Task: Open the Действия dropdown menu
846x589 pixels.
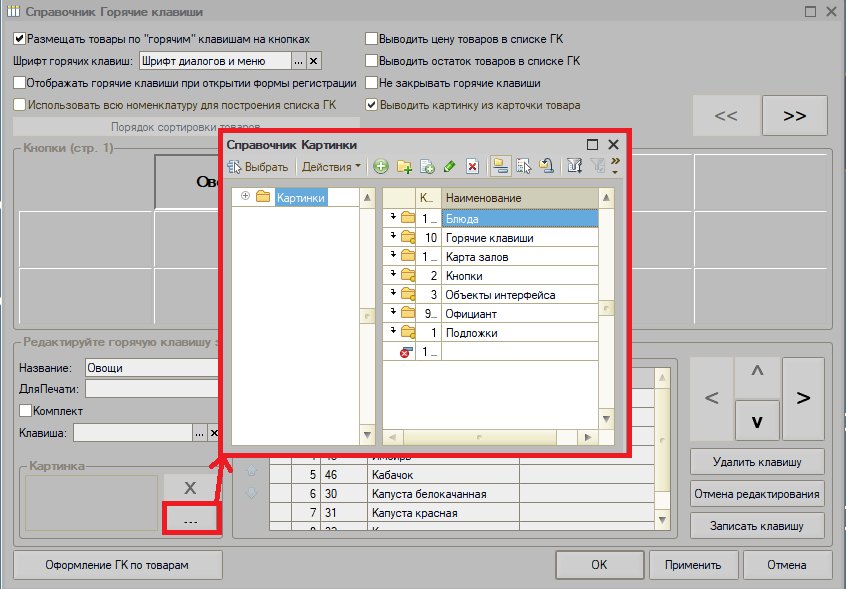Action: 331,167
